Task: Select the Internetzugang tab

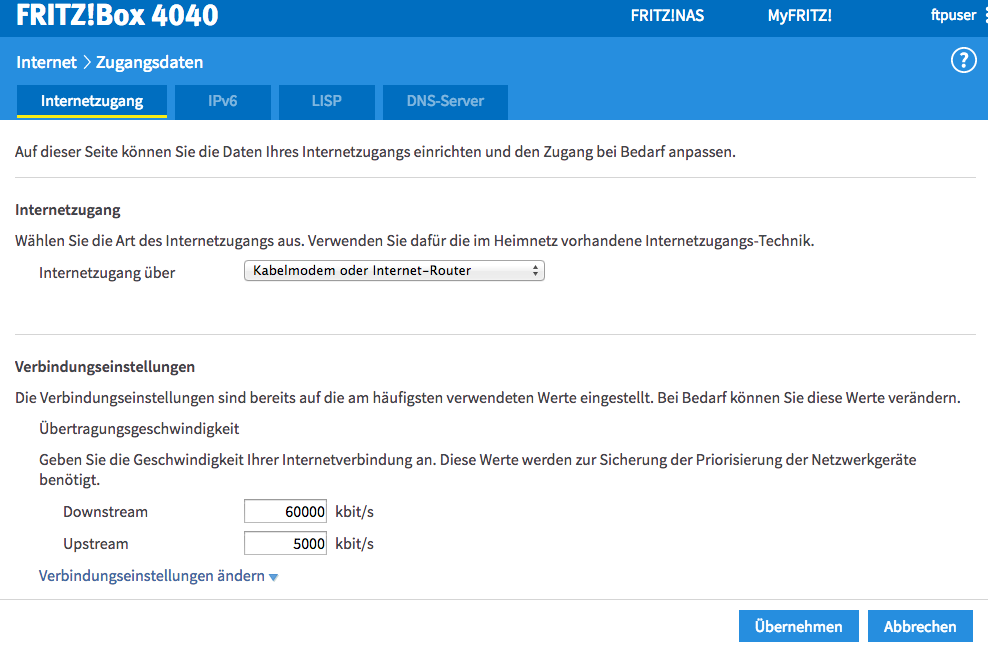Action: (91, 101)
